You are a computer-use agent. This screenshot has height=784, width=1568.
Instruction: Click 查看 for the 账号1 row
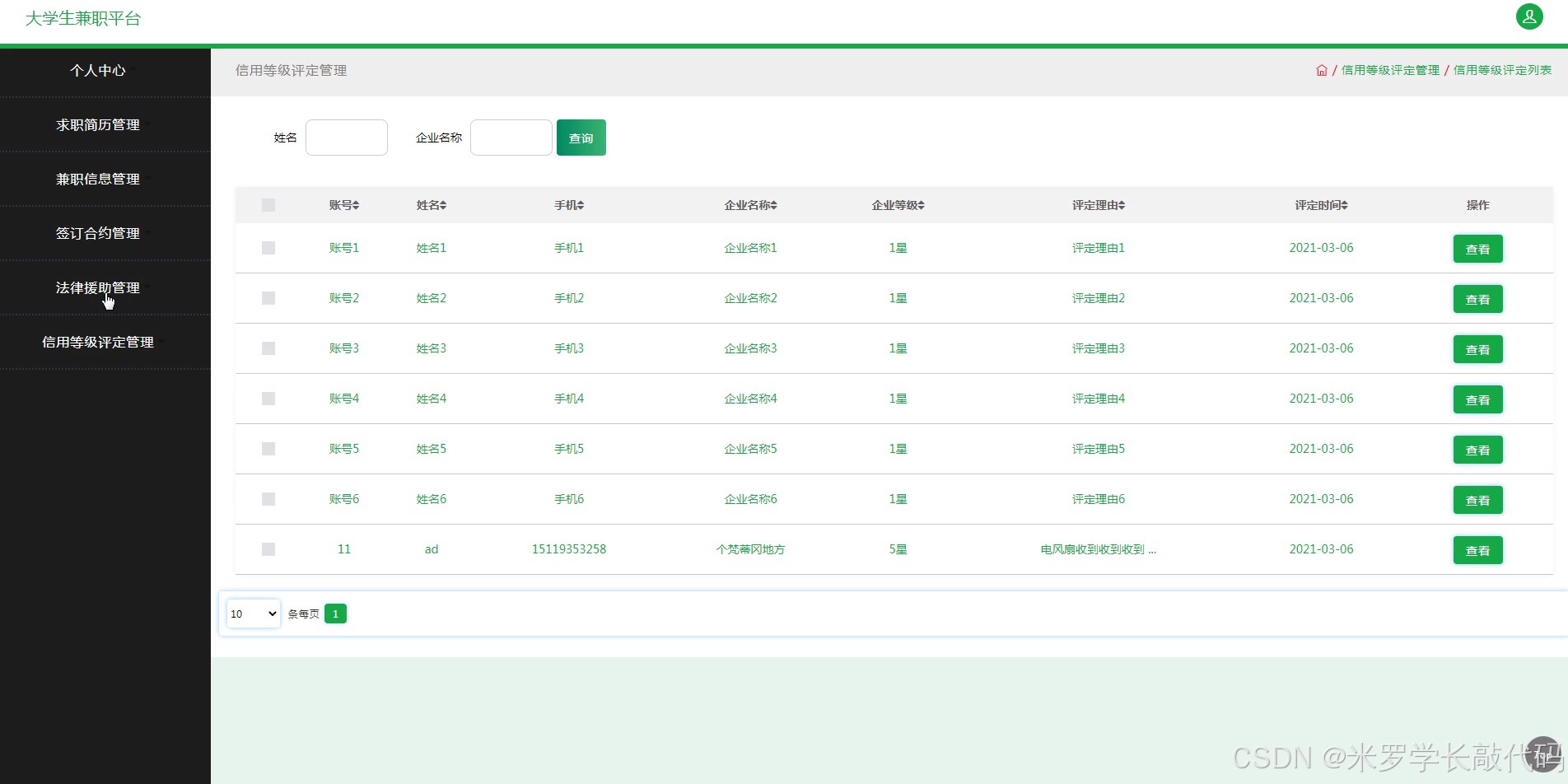tap(1477, 249)
